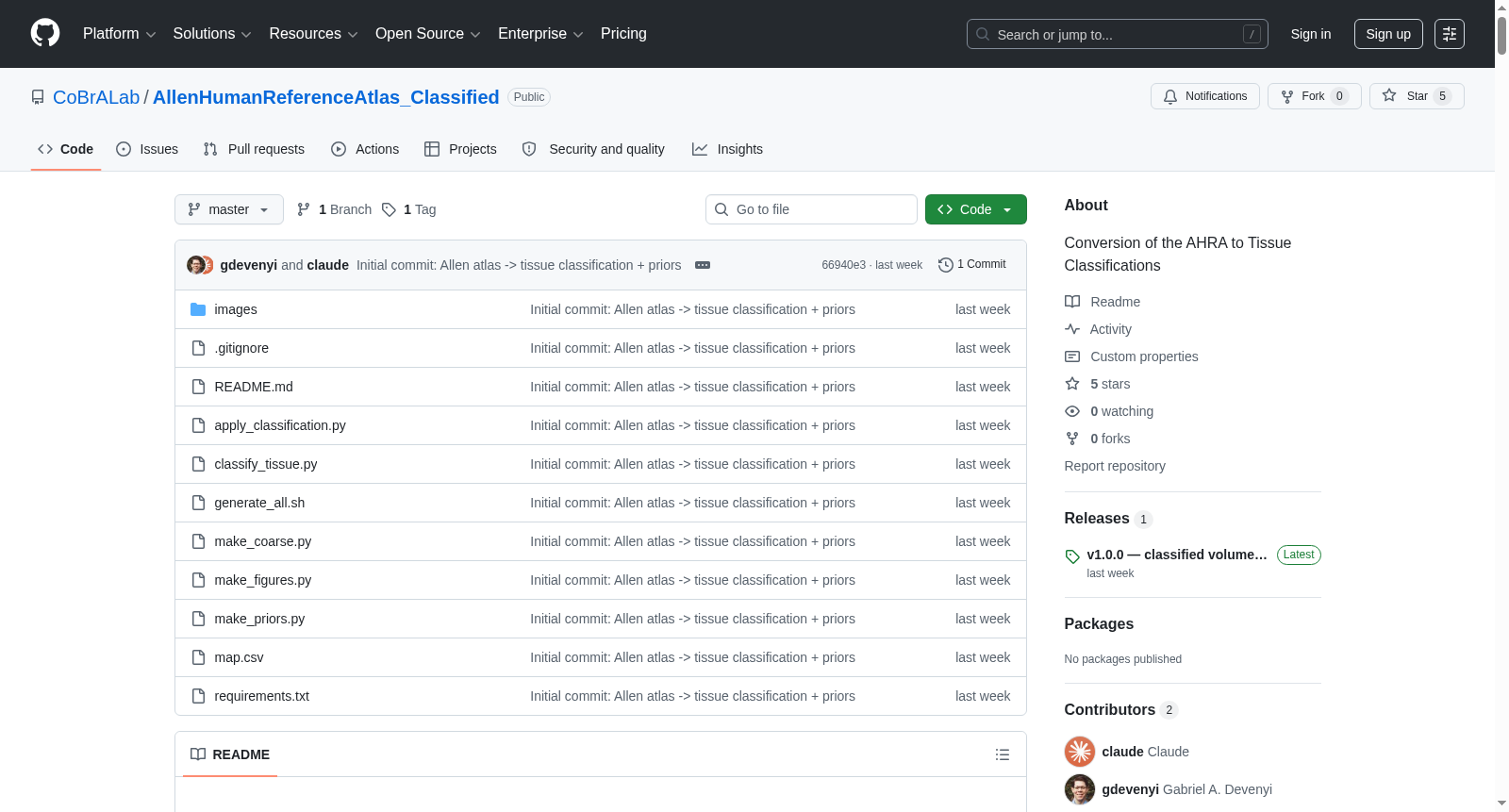The width and height of the screenshot is (1509, 812).
Task: View the 1 Tag link
Action: pos(409,209)
